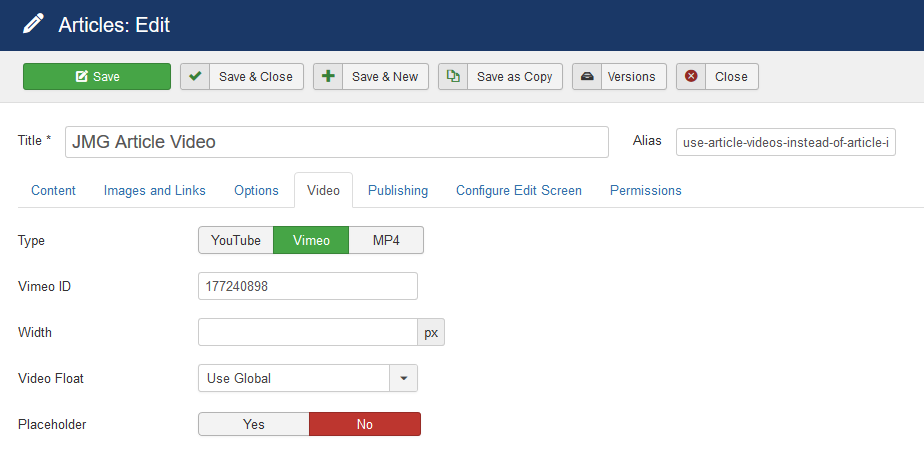924x471 pixels.
Task: Open the Versions history button
Action: tap(619, 77)
